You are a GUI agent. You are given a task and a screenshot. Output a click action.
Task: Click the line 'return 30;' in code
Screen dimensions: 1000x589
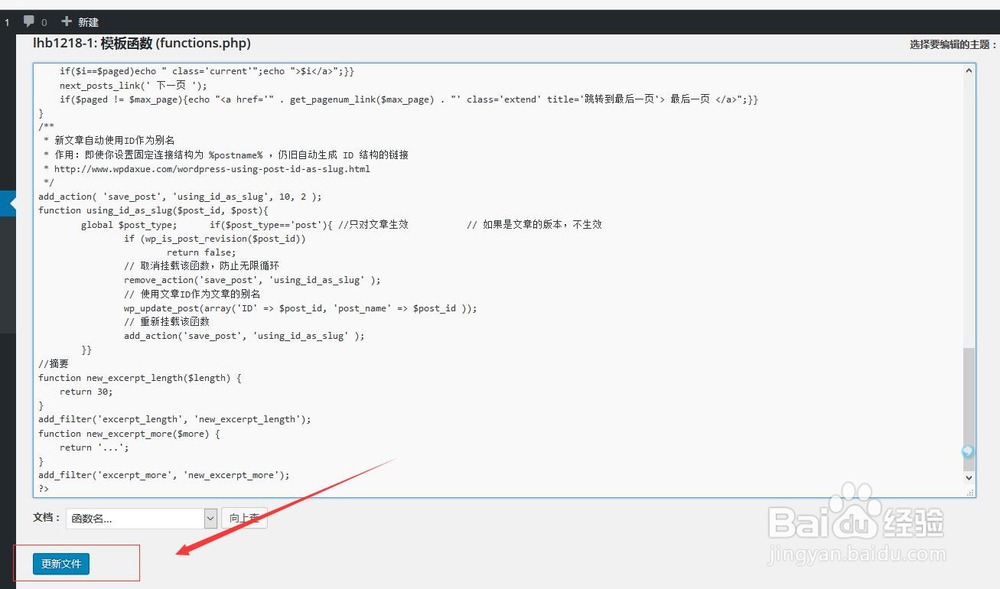[86, 392]
